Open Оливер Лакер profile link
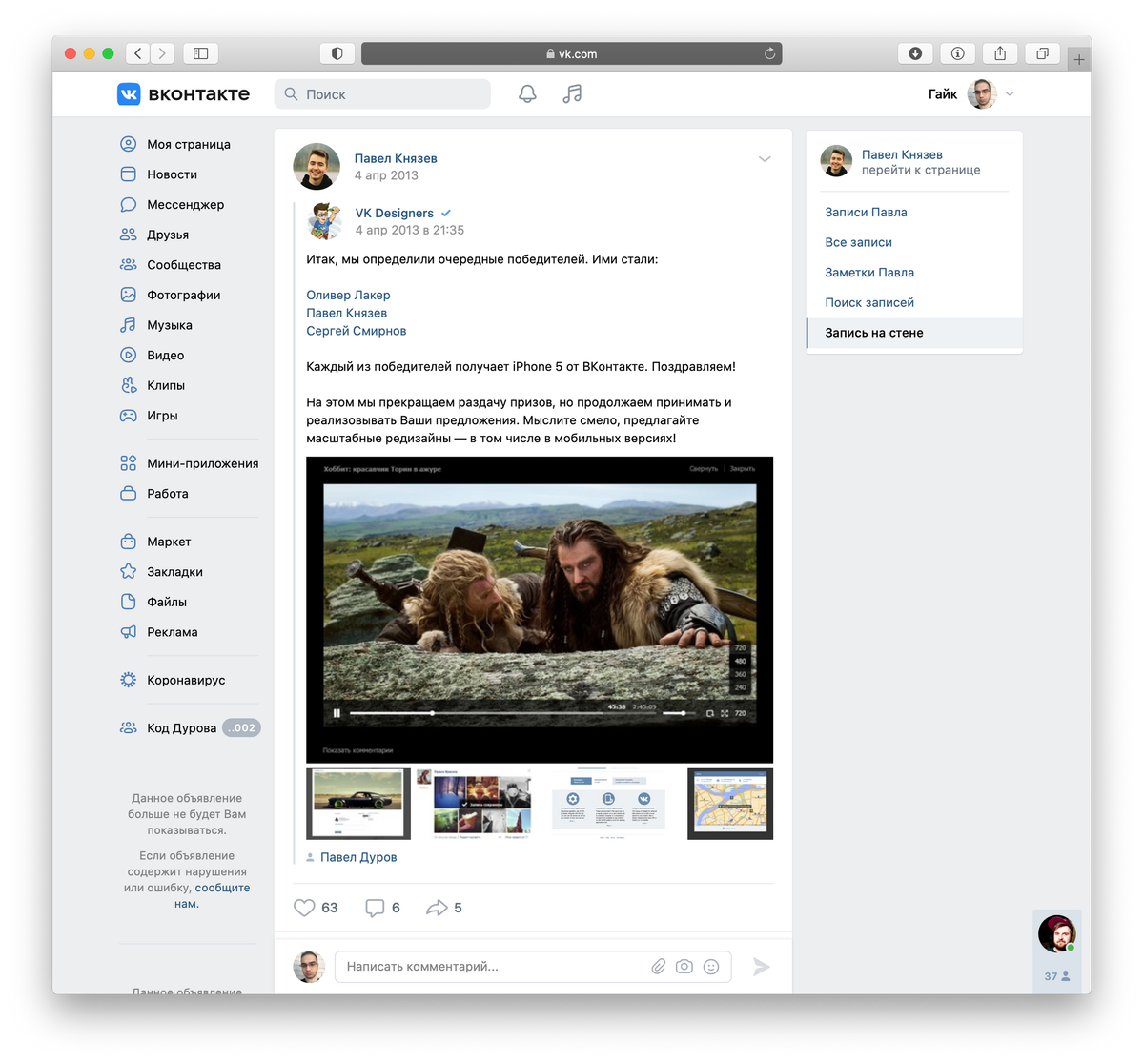Screen dimensions: 1144x1064 click(348, 295)
